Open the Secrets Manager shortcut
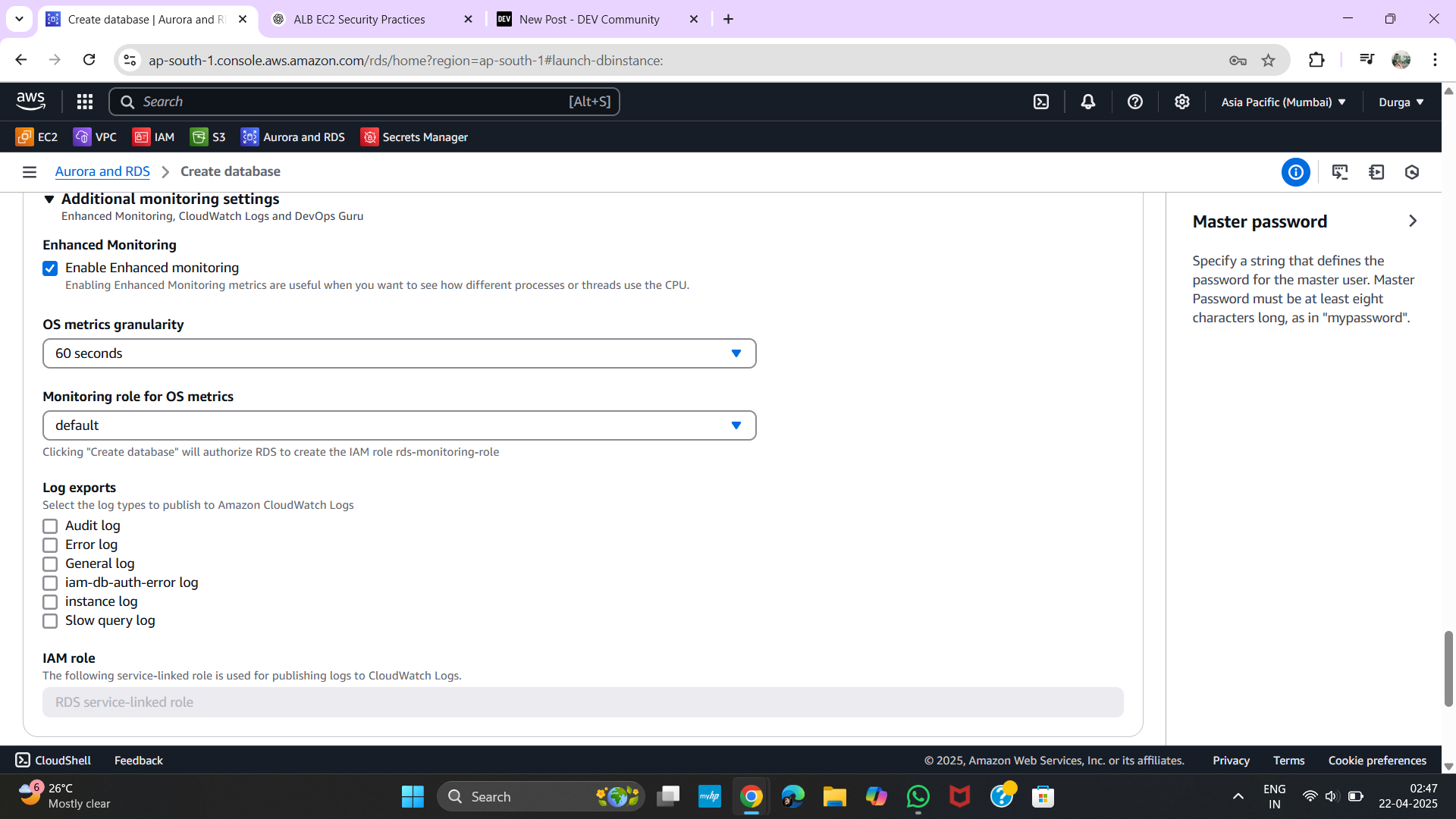Image resolution: width=1456 pixels, height=819 pixels. coord(414,137)
